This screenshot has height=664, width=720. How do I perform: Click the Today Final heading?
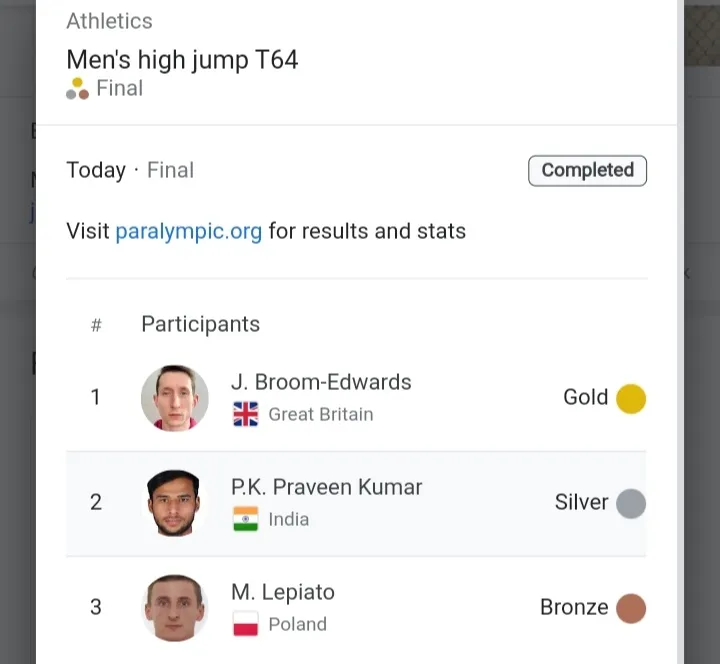pyautogui.click(x=130, y=170)
